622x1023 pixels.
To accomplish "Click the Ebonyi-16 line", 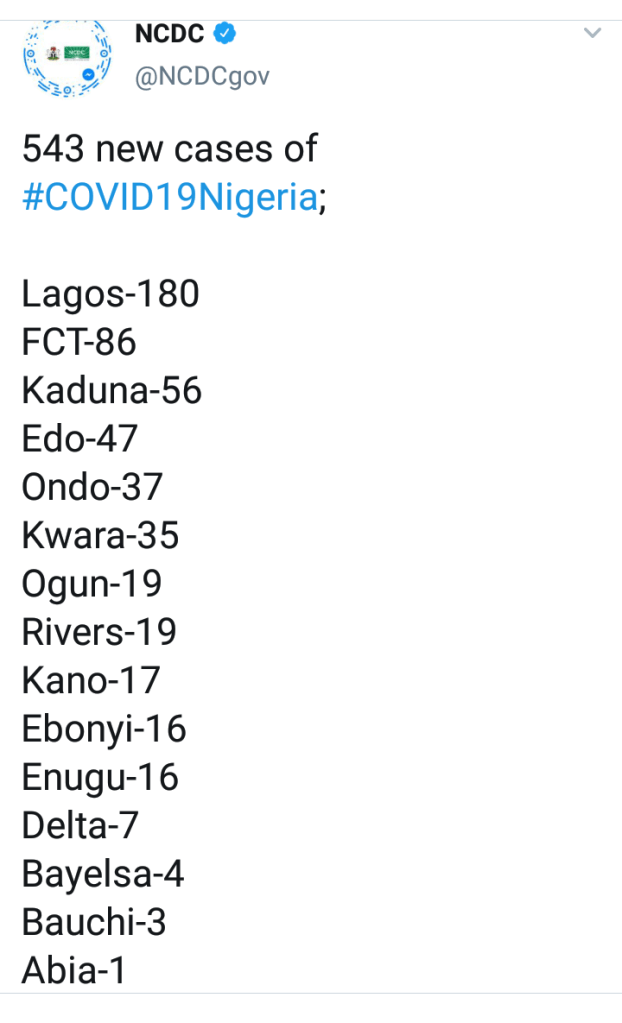I will (104, 729).
